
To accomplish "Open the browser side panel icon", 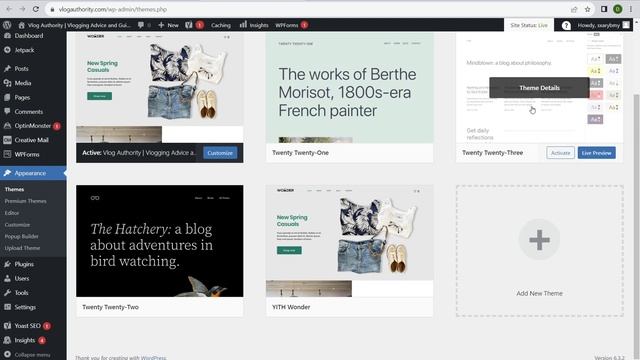I will [x=604, y=9].
